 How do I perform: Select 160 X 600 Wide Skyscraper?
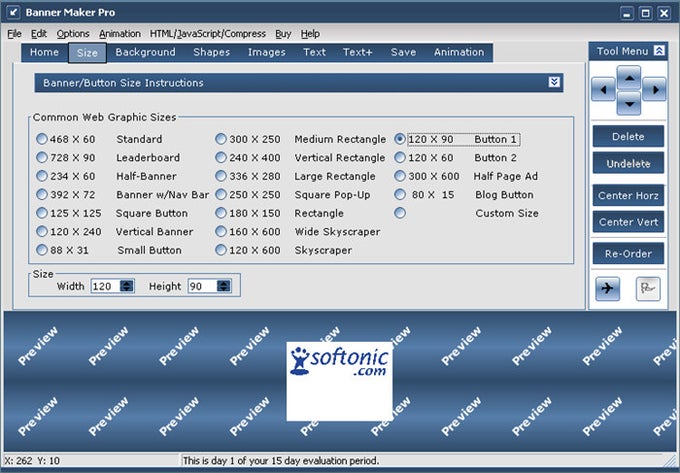(221, 232)
